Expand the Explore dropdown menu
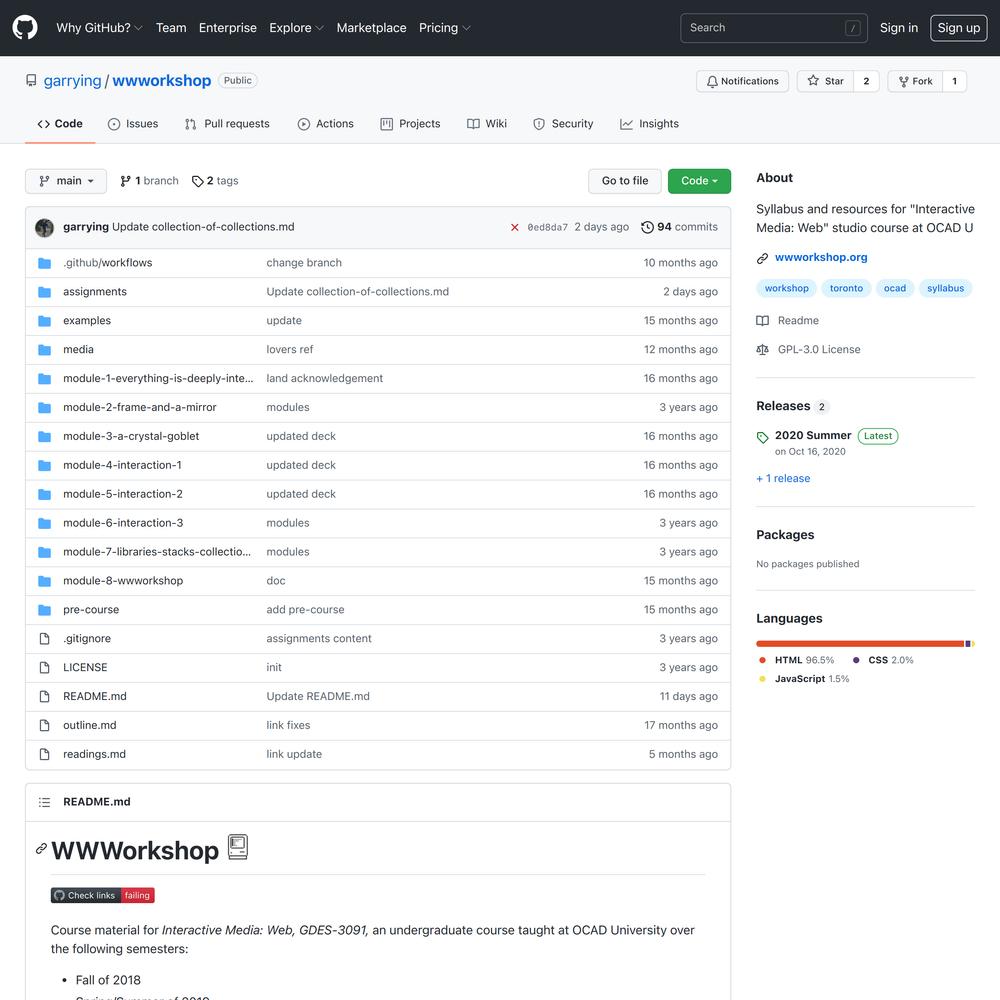 click(x=297, y=27)
